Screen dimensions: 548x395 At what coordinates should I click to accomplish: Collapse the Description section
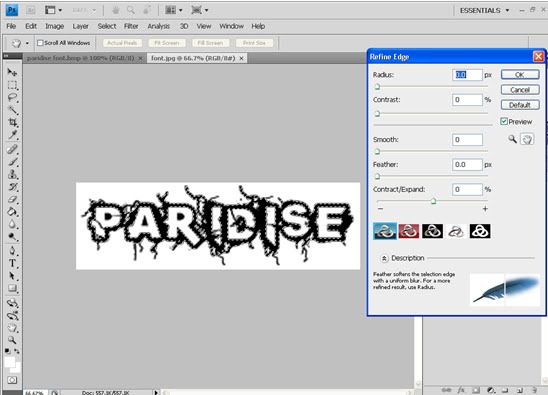click(384, 258)
